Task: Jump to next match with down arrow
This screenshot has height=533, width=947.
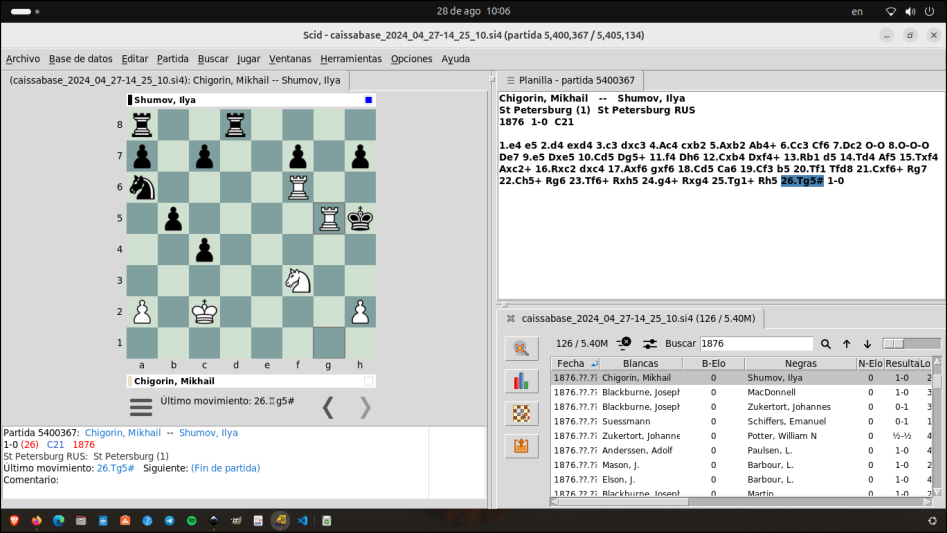Action: tap(867, 343)
